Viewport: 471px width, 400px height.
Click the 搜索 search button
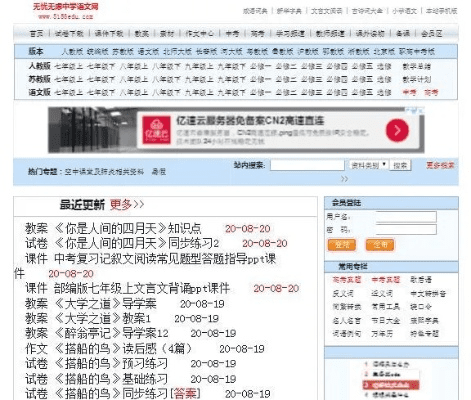pos(400,165)
